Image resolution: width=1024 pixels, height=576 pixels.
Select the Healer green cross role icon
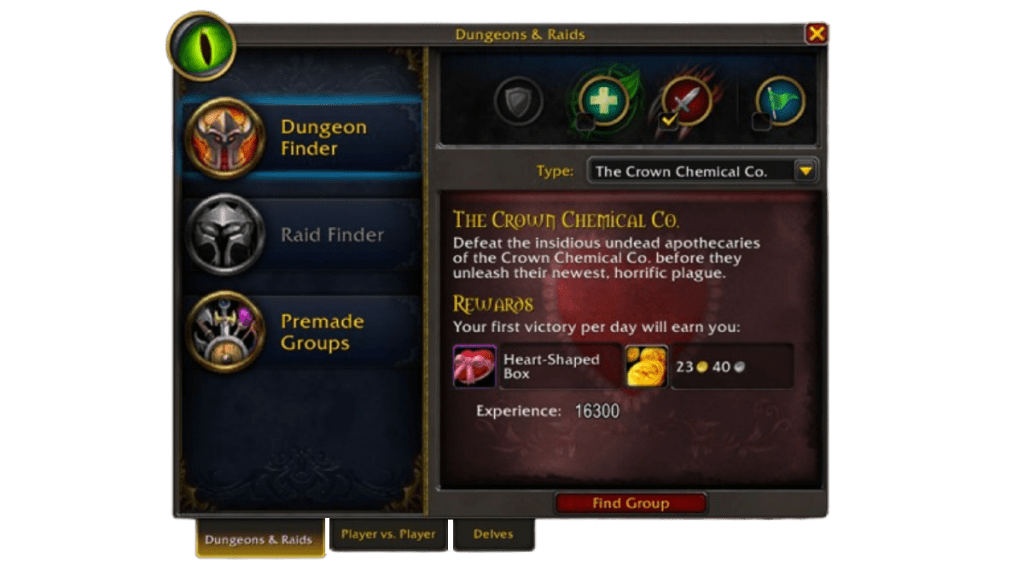point(603,100)
